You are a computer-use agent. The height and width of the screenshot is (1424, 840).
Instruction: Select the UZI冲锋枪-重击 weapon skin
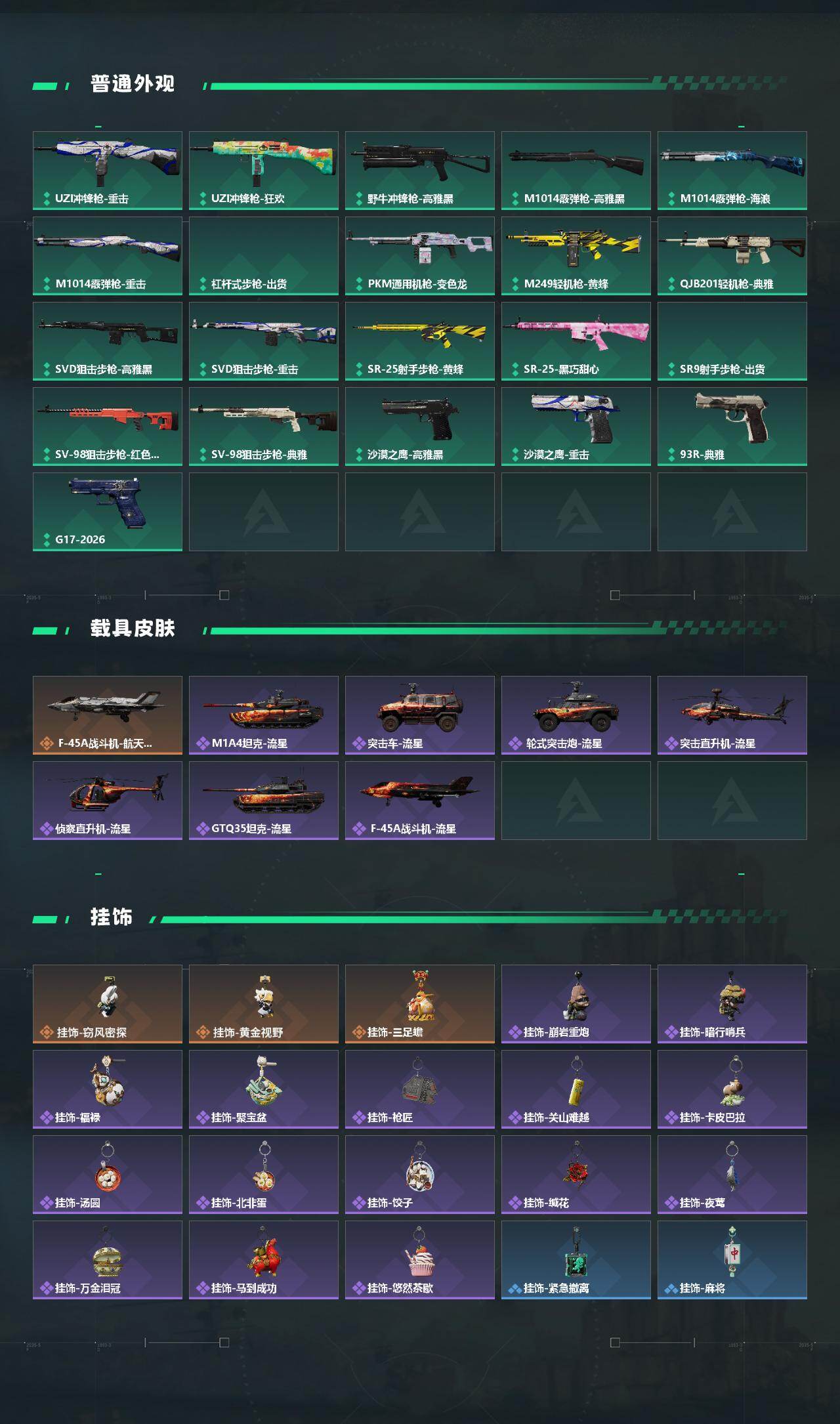(x=108, y=171)
